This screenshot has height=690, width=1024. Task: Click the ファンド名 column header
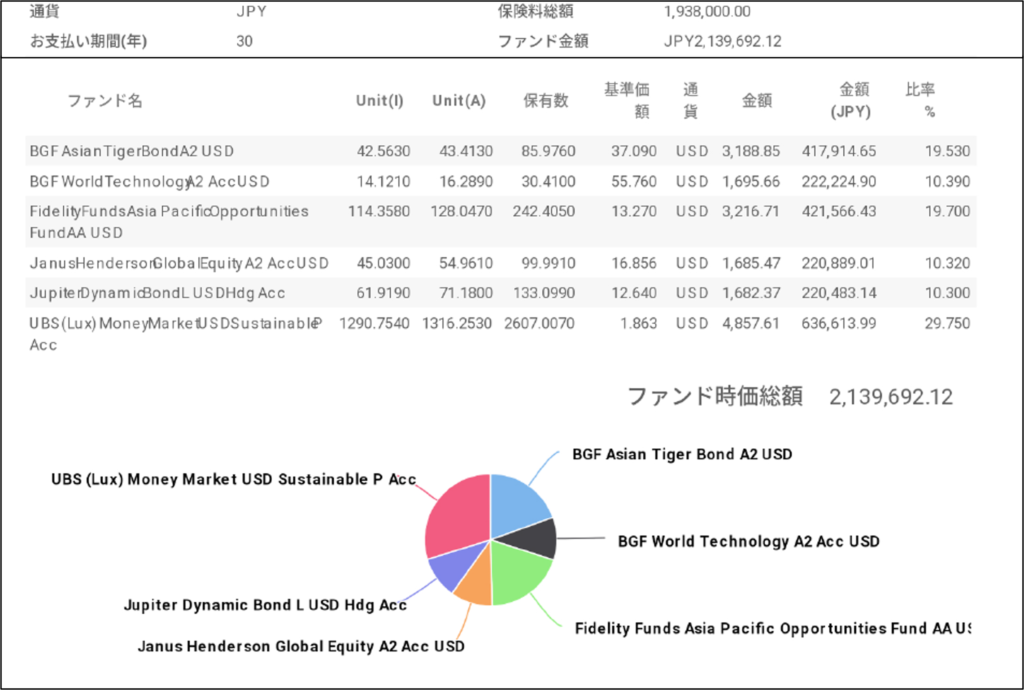[x=105, y=101]
